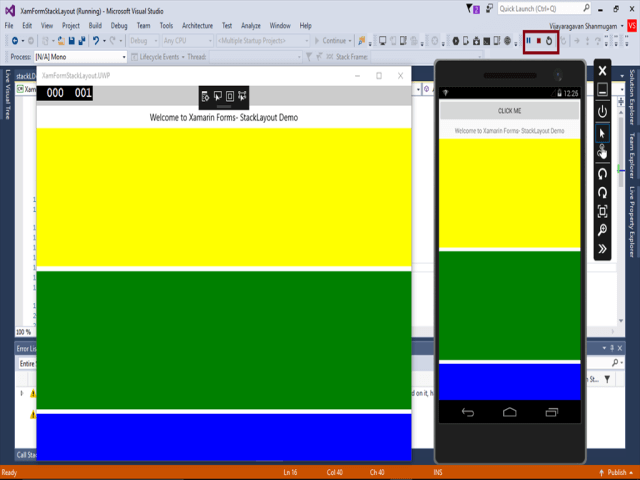
Task: Click the Continue debug button
Action: click(331, 41)
